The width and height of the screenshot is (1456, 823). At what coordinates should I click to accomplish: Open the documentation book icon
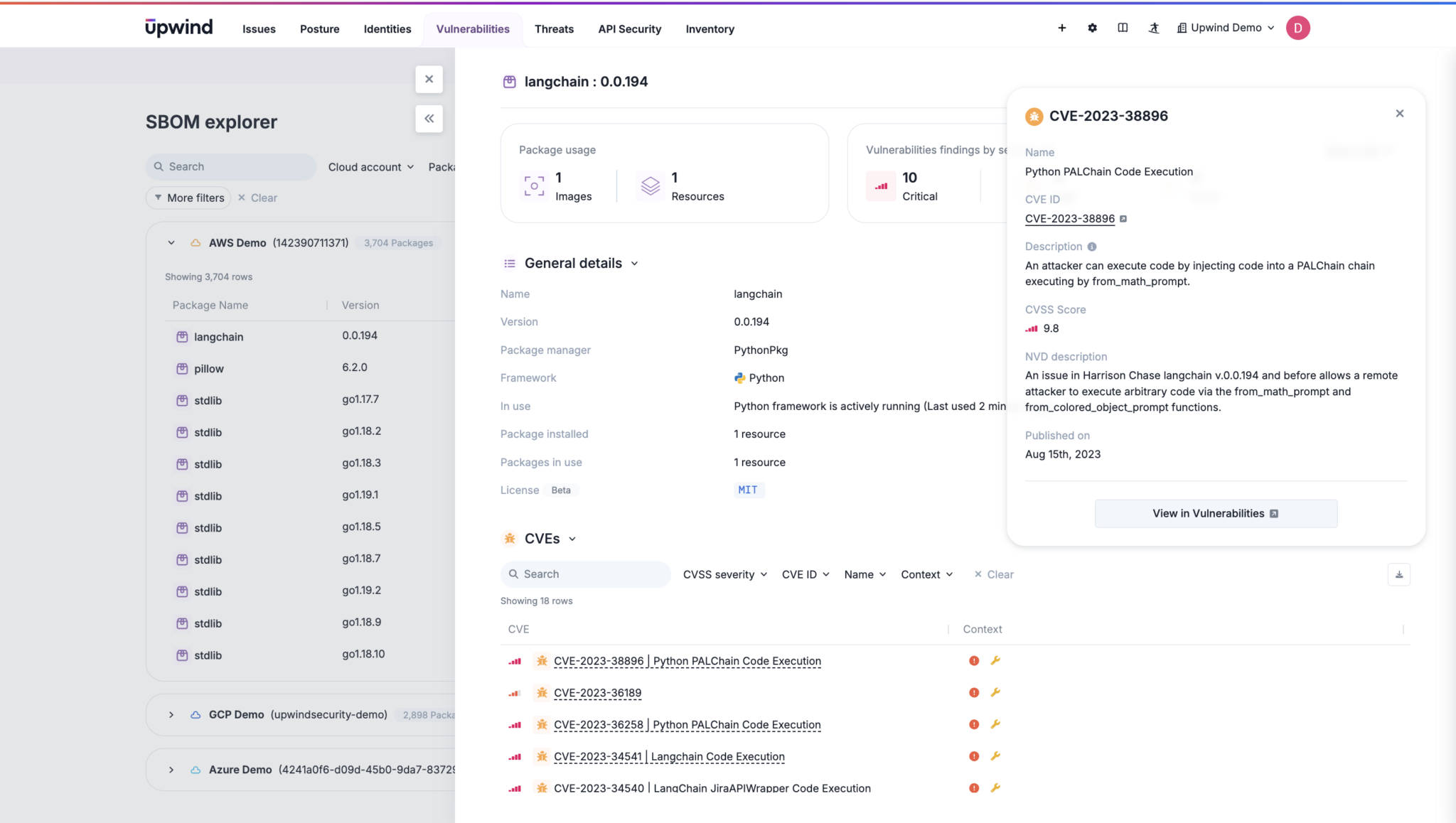coord(1123,28)
